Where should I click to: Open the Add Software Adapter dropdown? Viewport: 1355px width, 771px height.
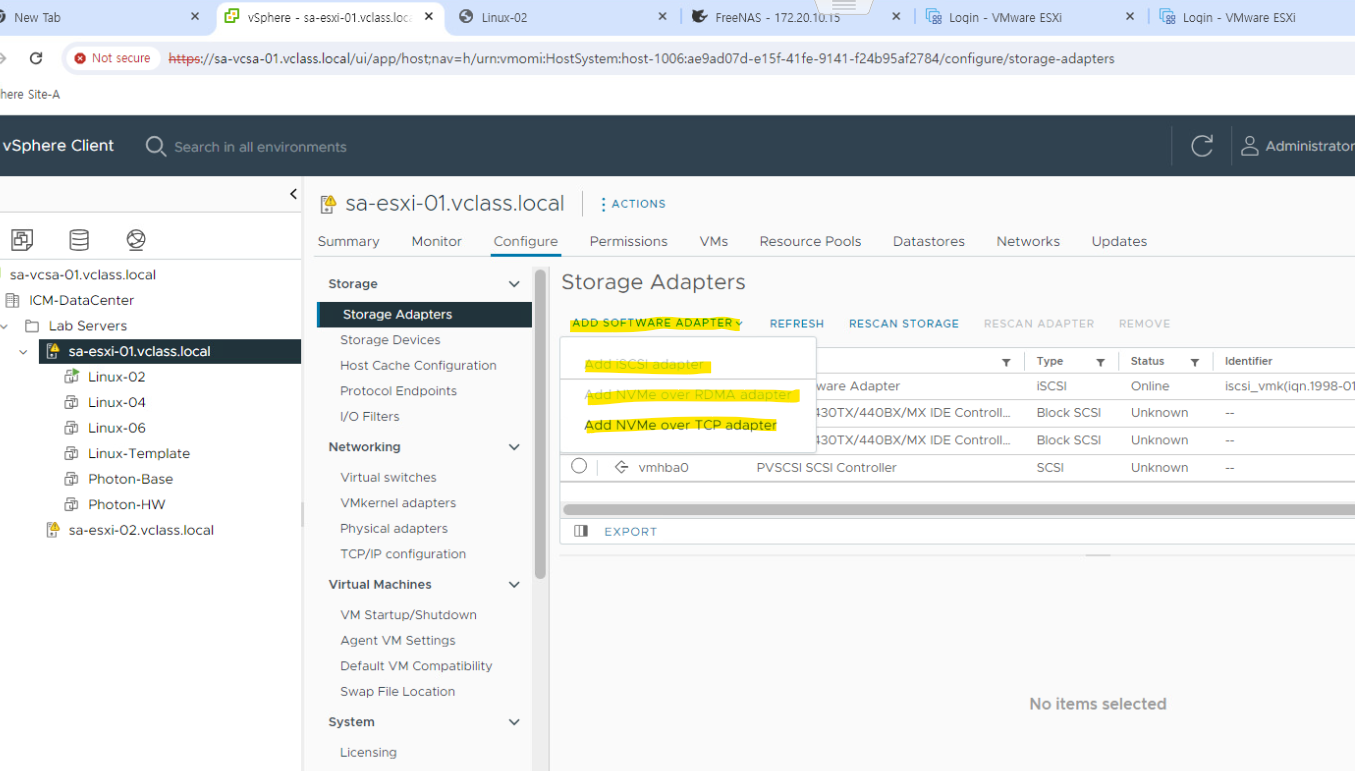click(x=657, y=323)
